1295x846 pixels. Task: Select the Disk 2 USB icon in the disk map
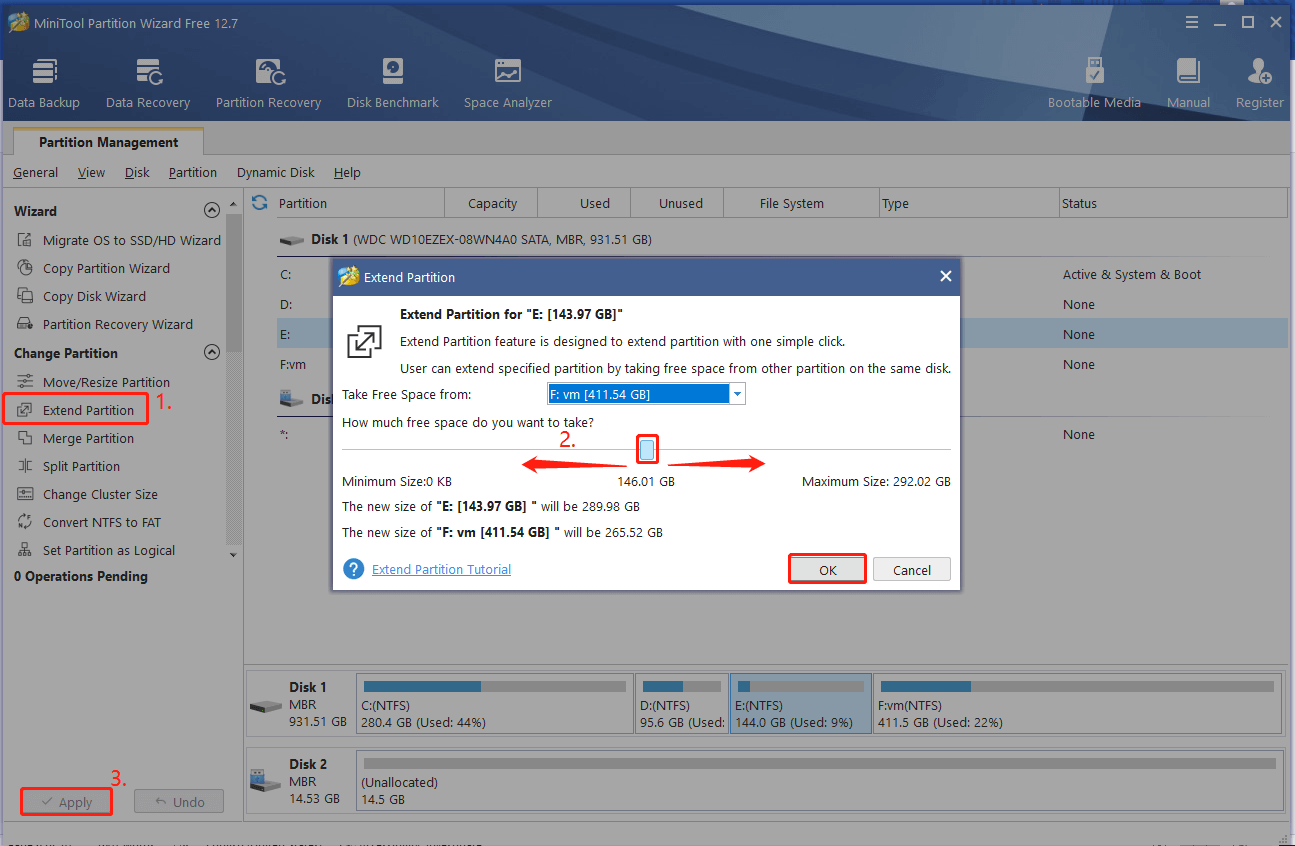click(266, 781)
